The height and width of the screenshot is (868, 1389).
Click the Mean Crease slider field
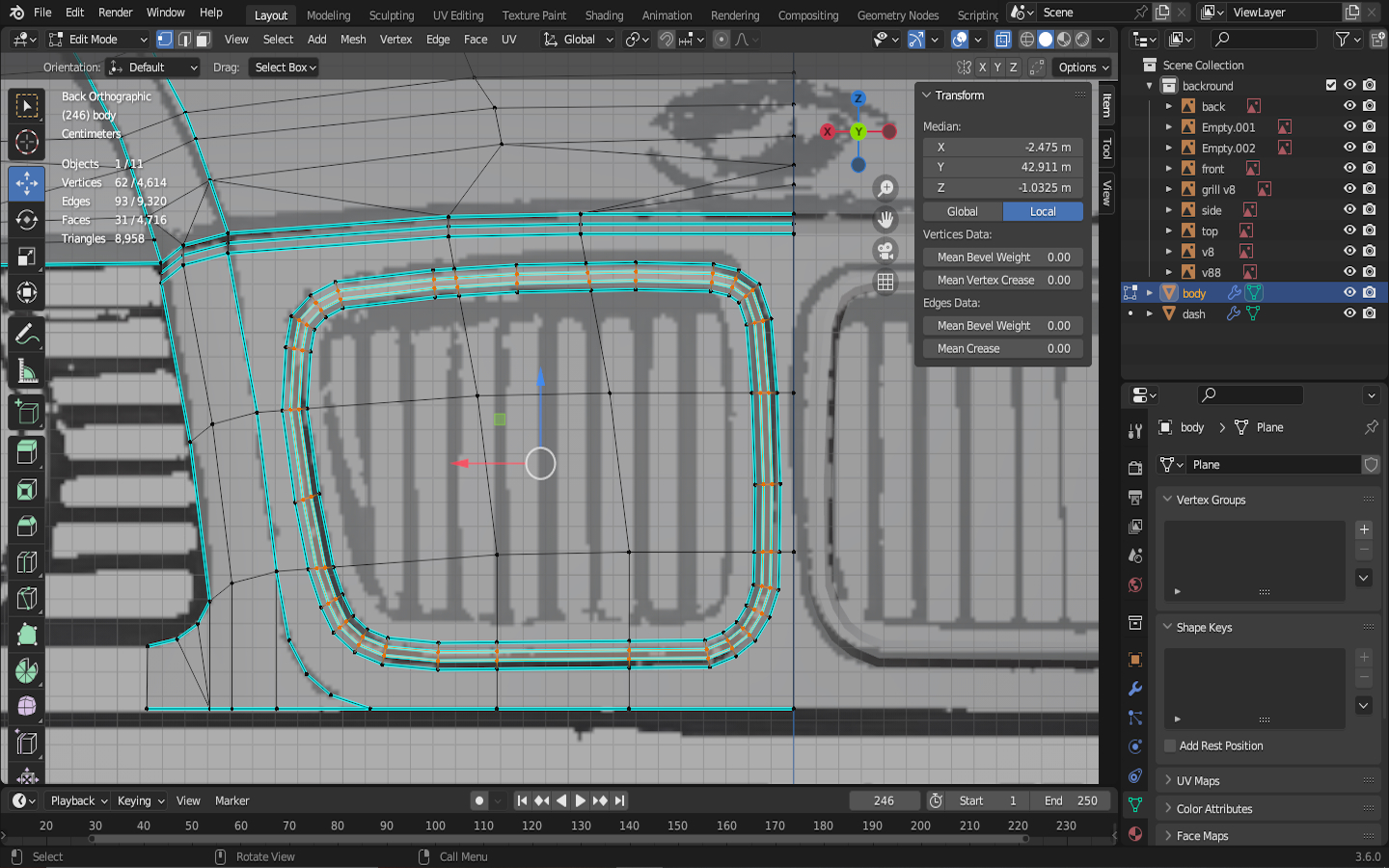1002,348
